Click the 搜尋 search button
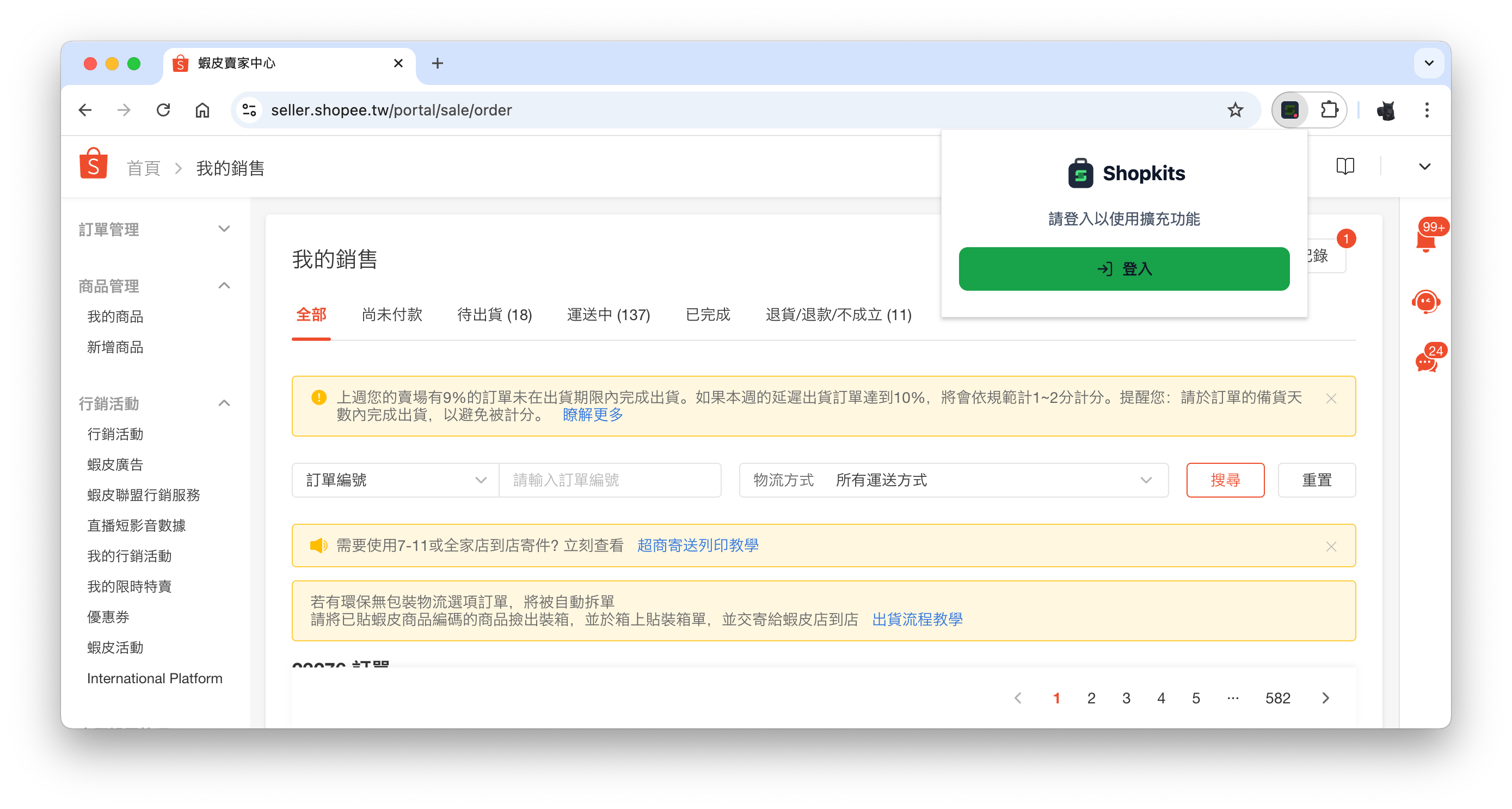The image size is (1512, 809). pyautogui.click(x=1225, y=480)
